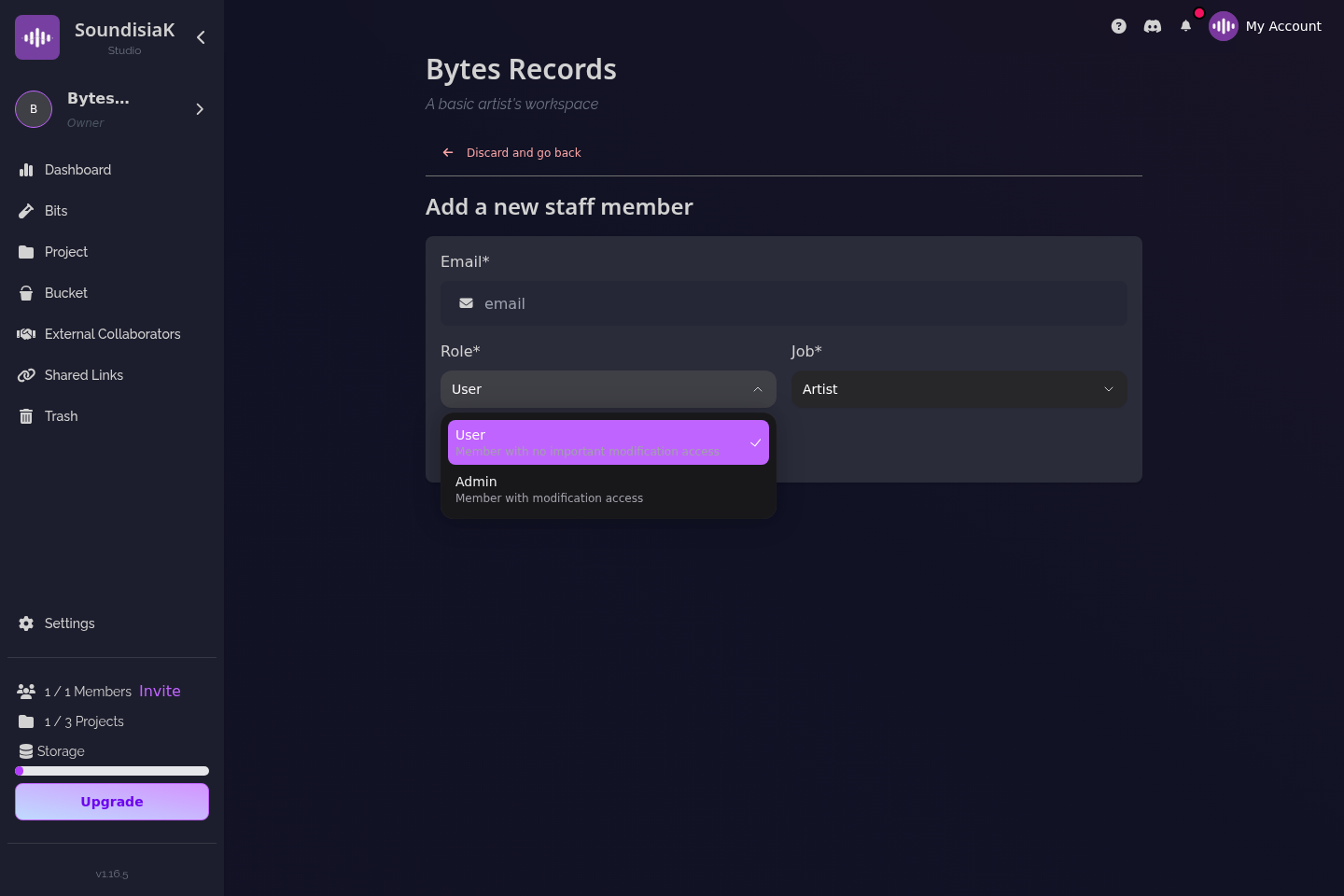
Task: Click the Upgrade button
Action: (x=112, y=802)
